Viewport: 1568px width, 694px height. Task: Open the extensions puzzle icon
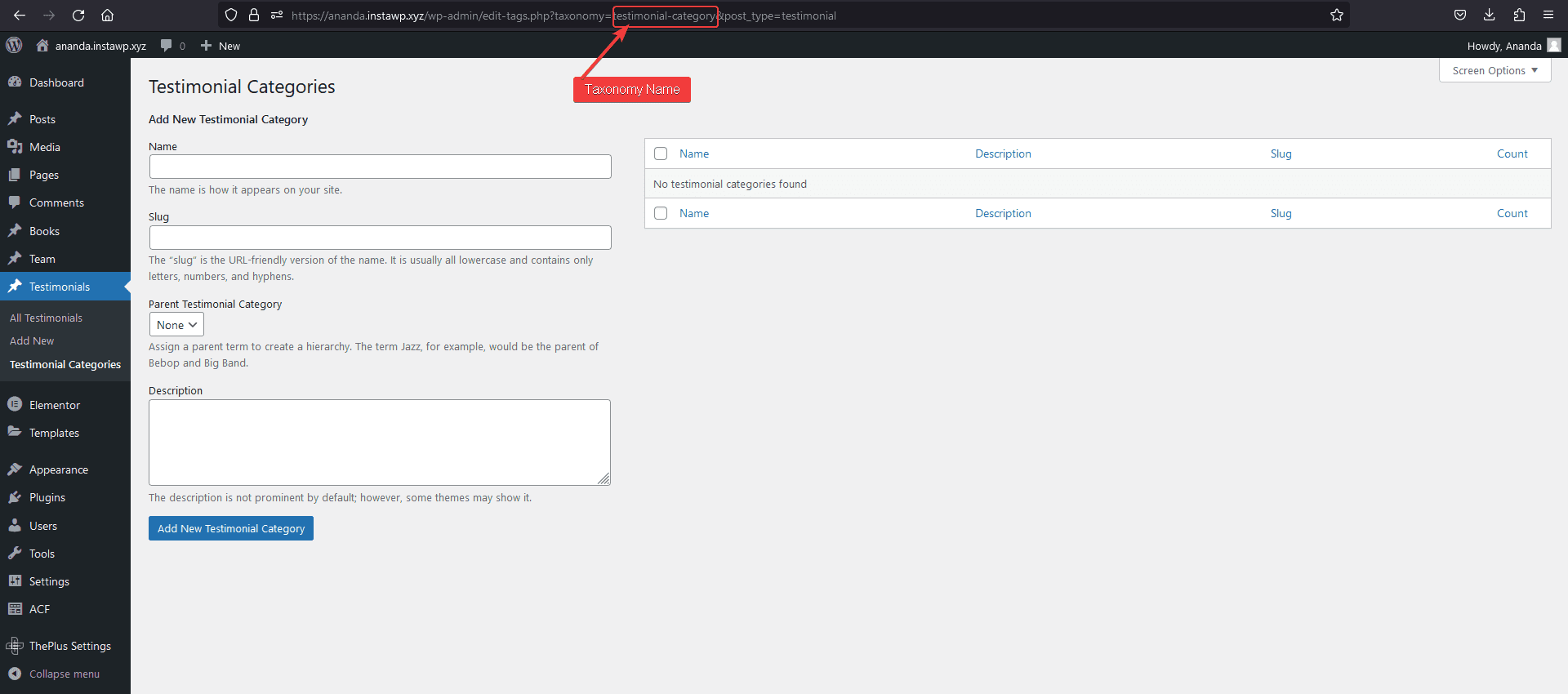click(1519, 15)
